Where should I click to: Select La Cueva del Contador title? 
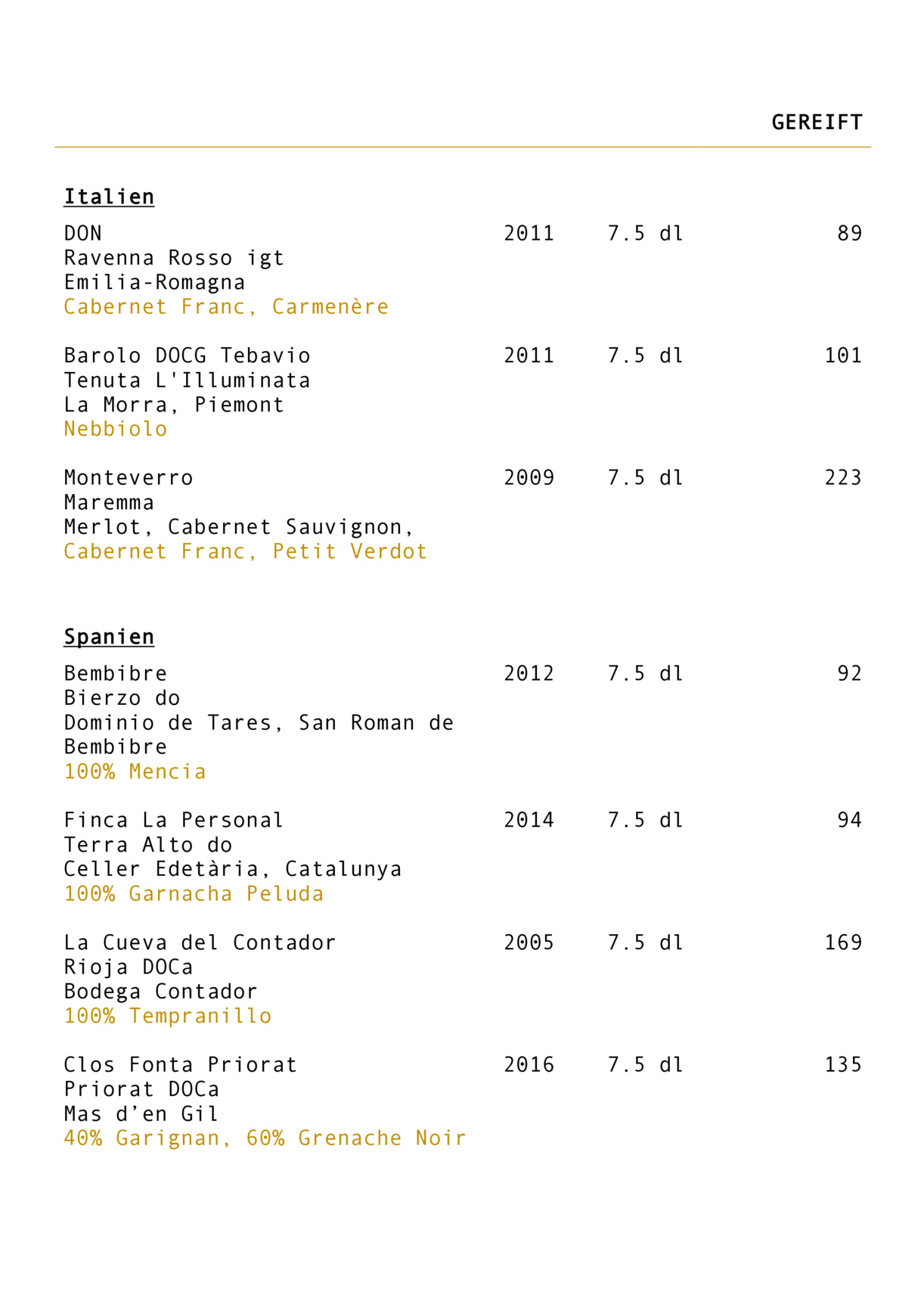(200, 942)
